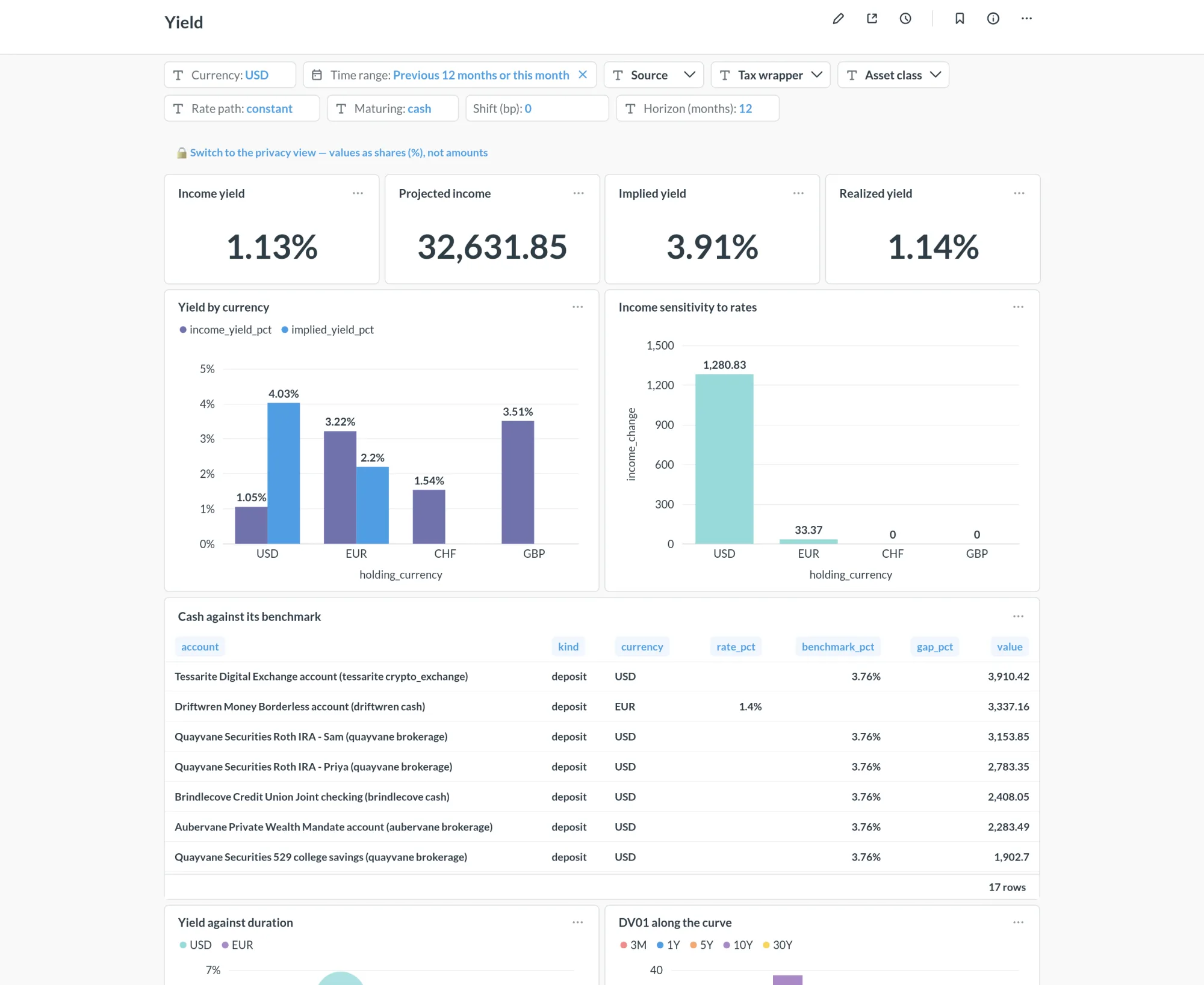Click the USD implied yield 4.03% bar

[284, 473]
